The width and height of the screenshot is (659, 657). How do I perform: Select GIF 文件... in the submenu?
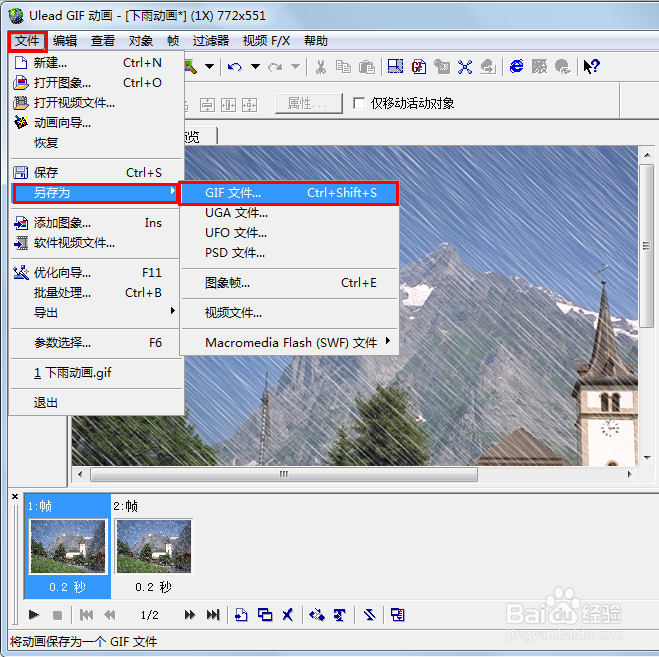290,193
